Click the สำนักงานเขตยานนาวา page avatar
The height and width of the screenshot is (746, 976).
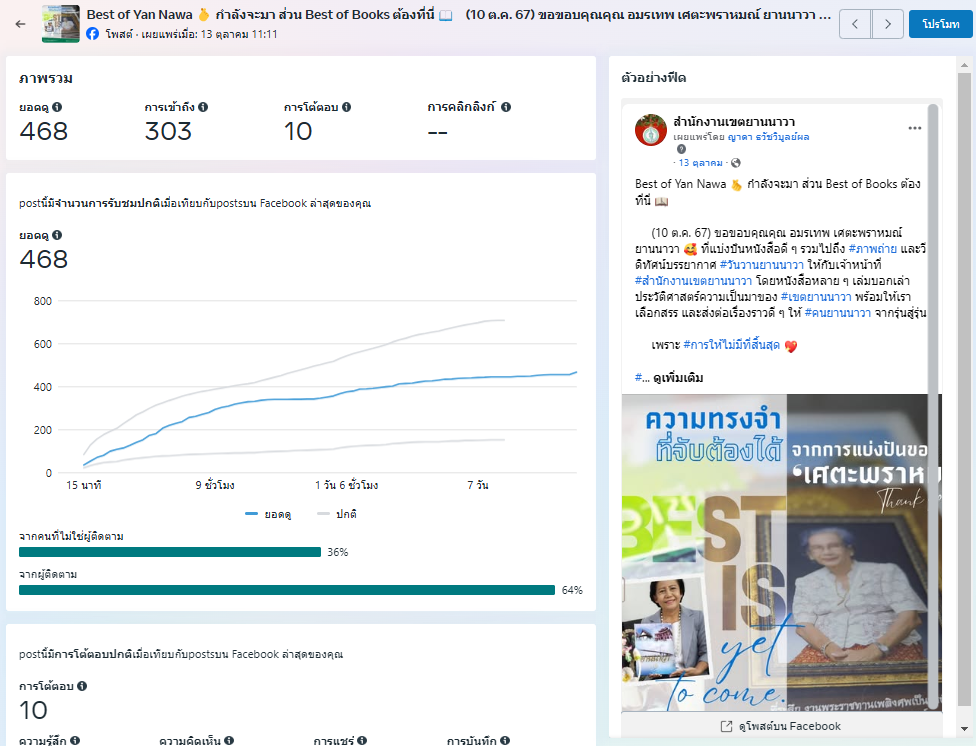[x=651, y=130]
